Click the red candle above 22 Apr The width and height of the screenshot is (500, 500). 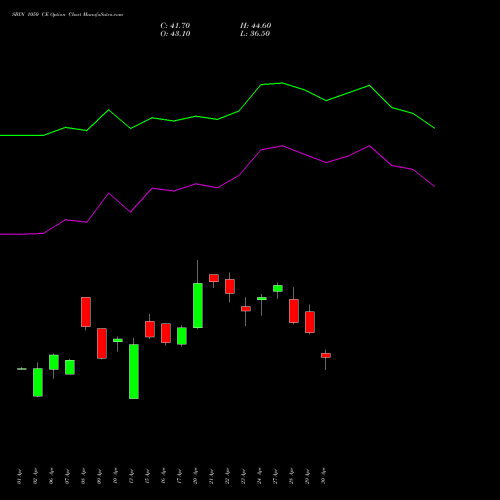click(230, 286)
